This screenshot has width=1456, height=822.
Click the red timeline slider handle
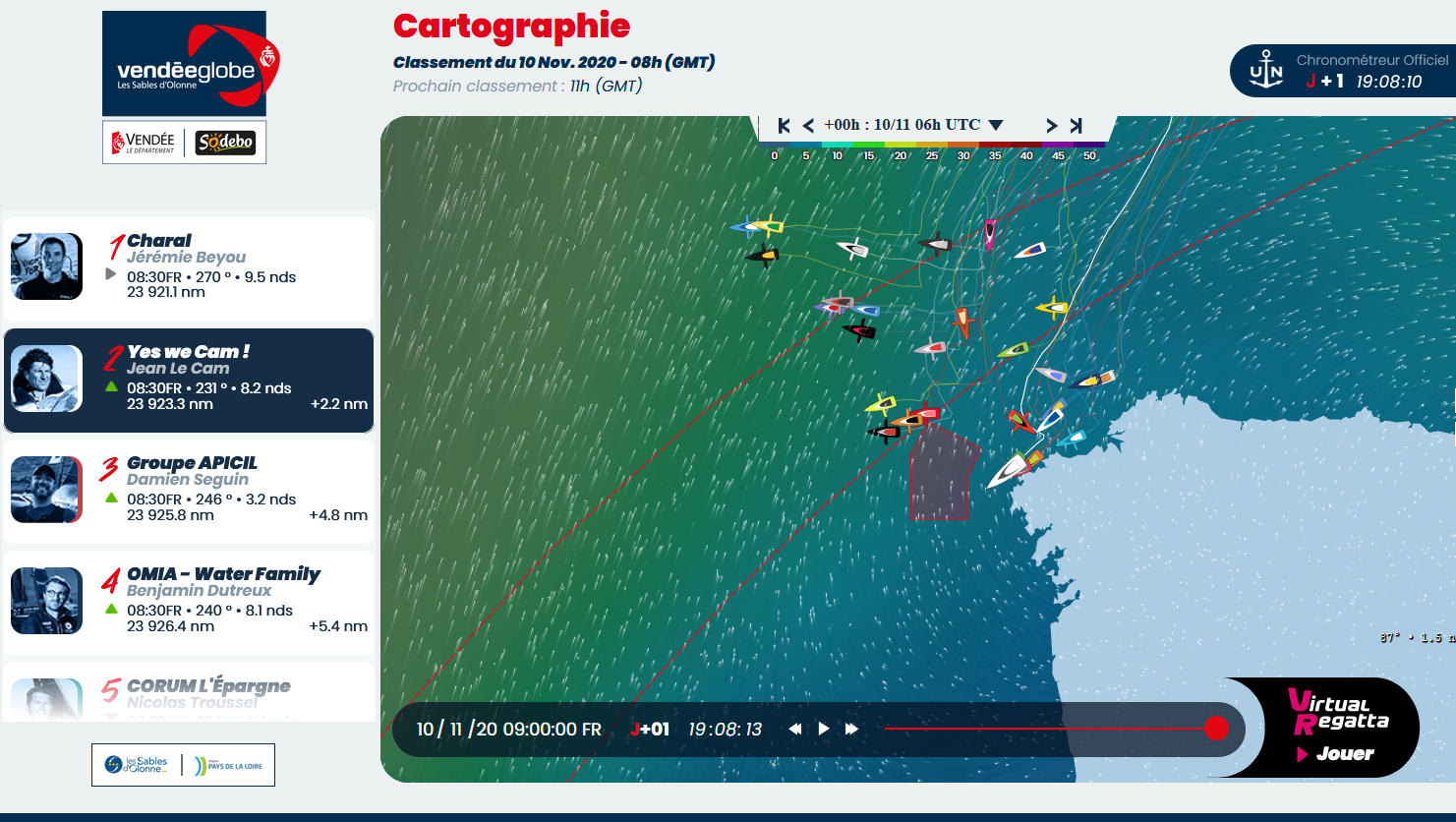point(1216,728)
